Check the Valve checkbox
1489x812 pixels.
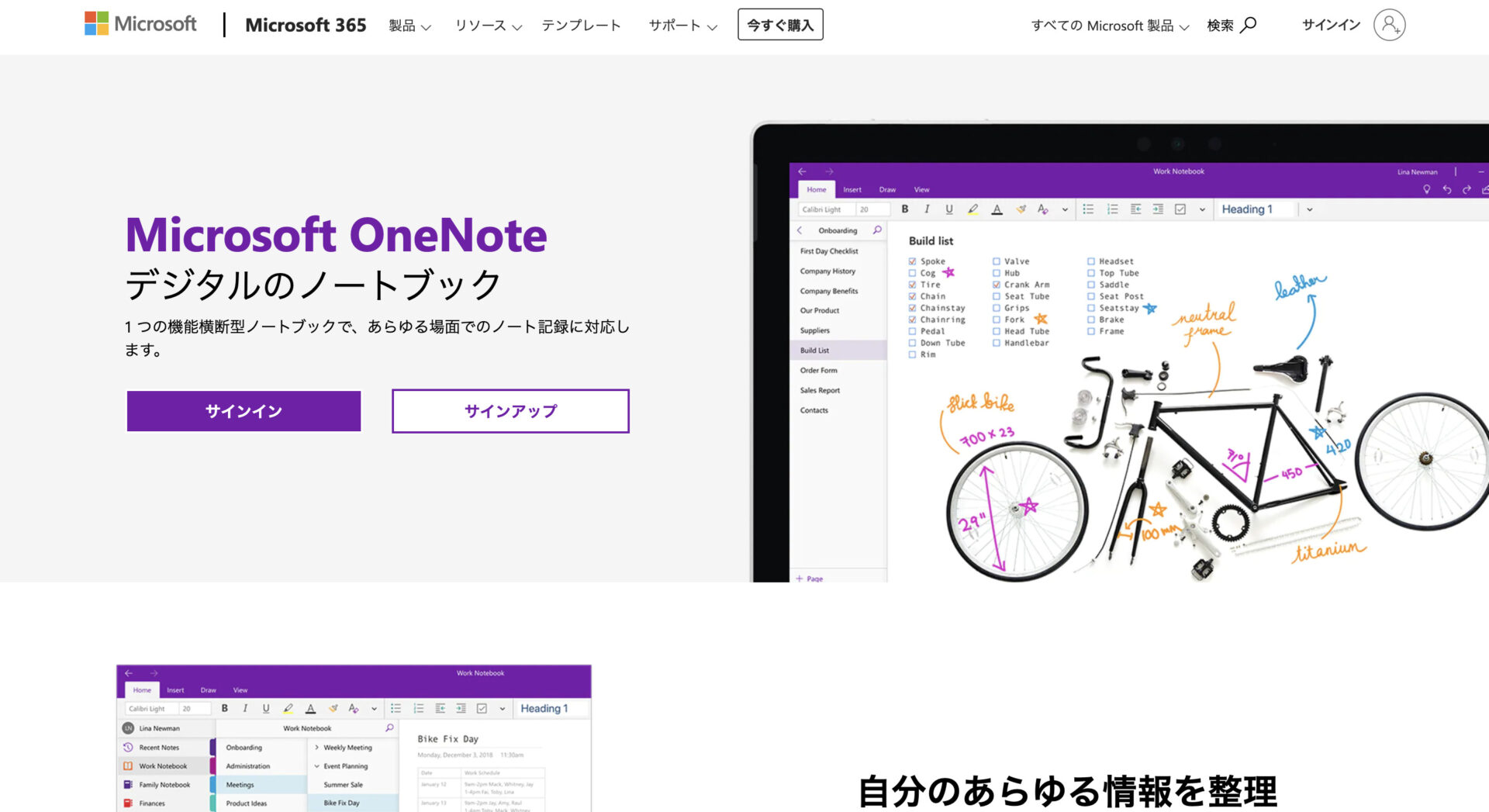[x=996, y=261]
